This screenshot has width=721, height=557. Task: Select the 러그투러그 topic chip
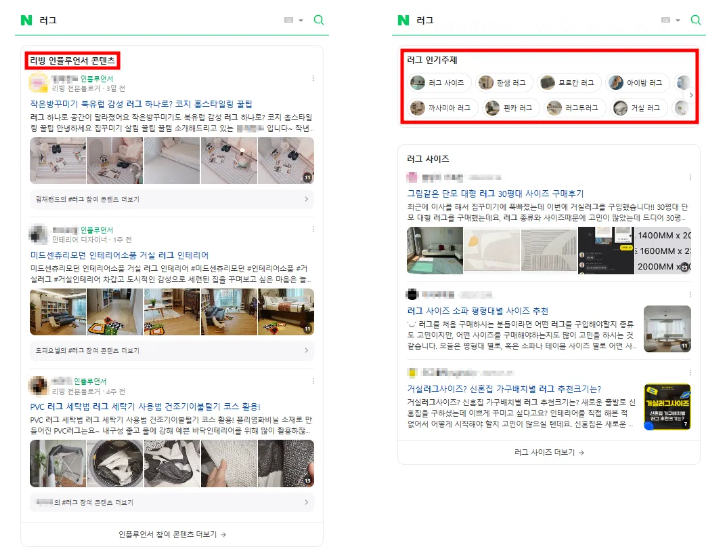tap(574, 108)
